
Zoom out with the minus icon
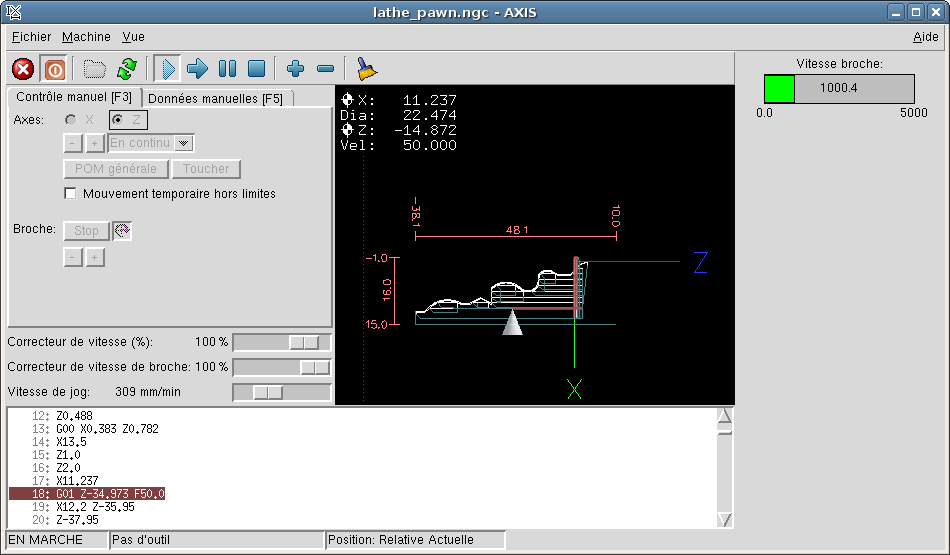(x=325, y=69)
